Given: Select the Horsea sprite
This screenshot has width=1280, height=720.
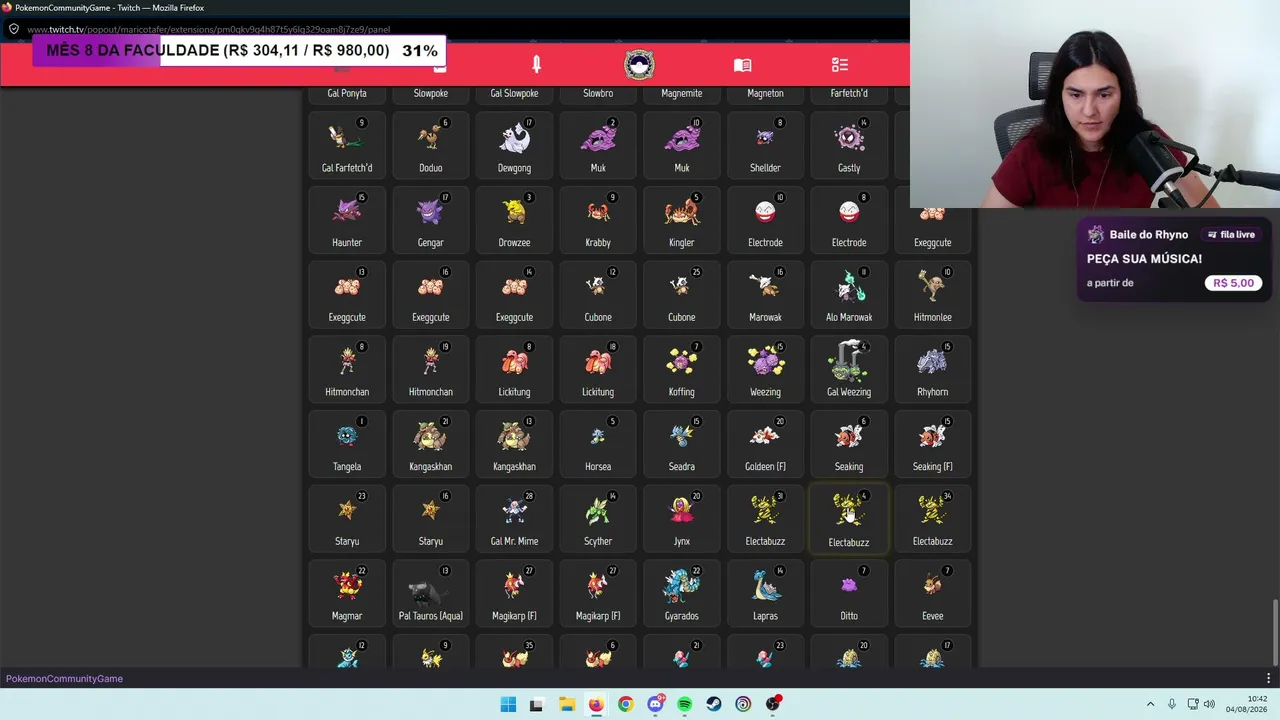Looking at the screenshot, I should 598,436.
